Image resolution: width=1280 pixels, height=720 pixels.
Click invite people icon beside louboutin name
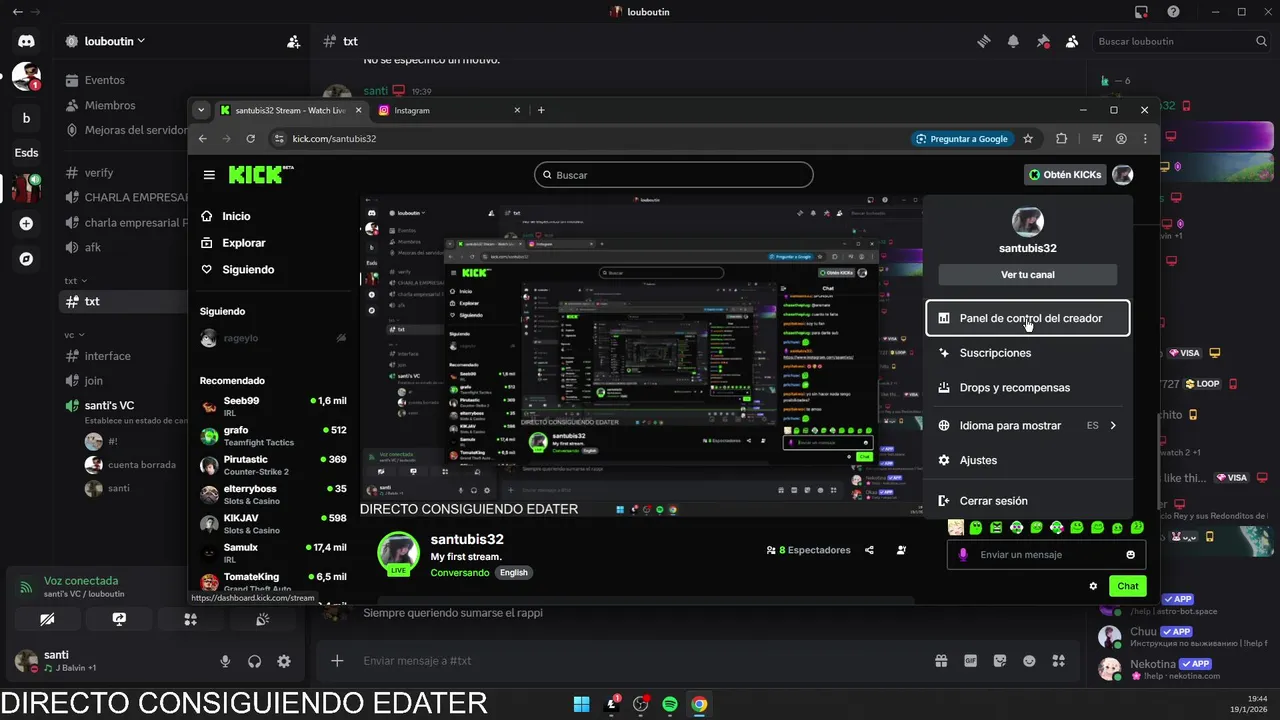click(293, 42)
